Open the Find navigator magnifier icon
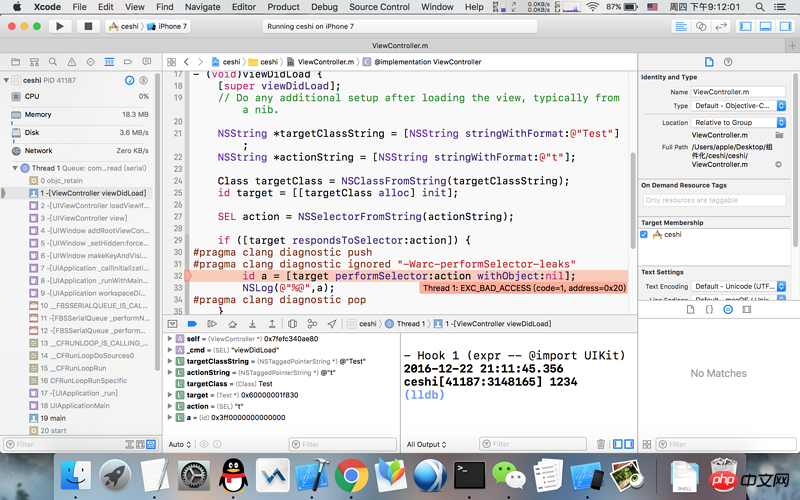The height and width of the screenshot is (500, 800). coord(50,61)
